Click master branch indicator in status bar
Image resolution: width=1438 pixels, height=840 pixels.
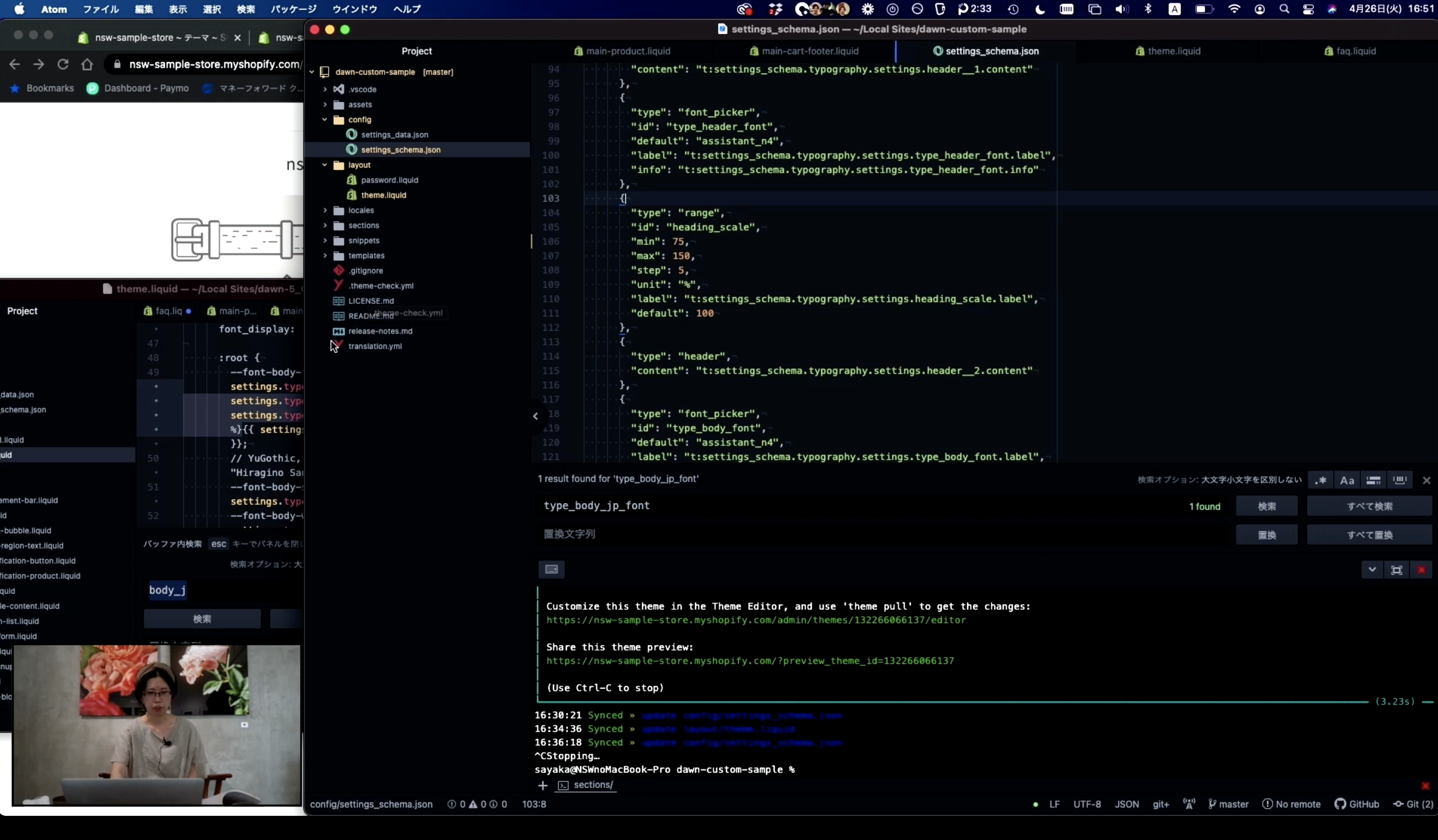1228,804
